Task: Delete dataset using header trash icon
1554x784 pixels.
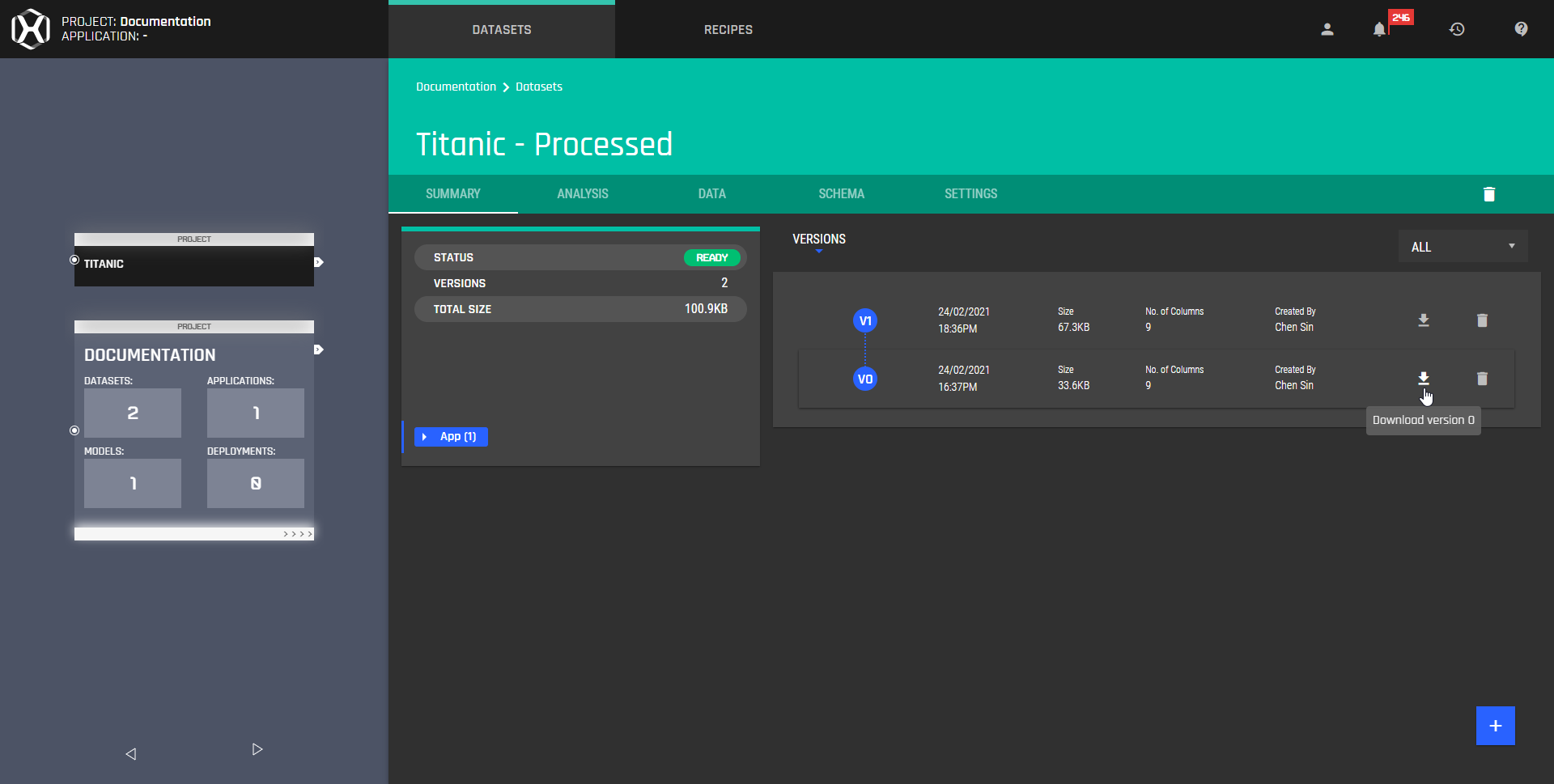Action: pyautogui.click(x=1489, y=194)
